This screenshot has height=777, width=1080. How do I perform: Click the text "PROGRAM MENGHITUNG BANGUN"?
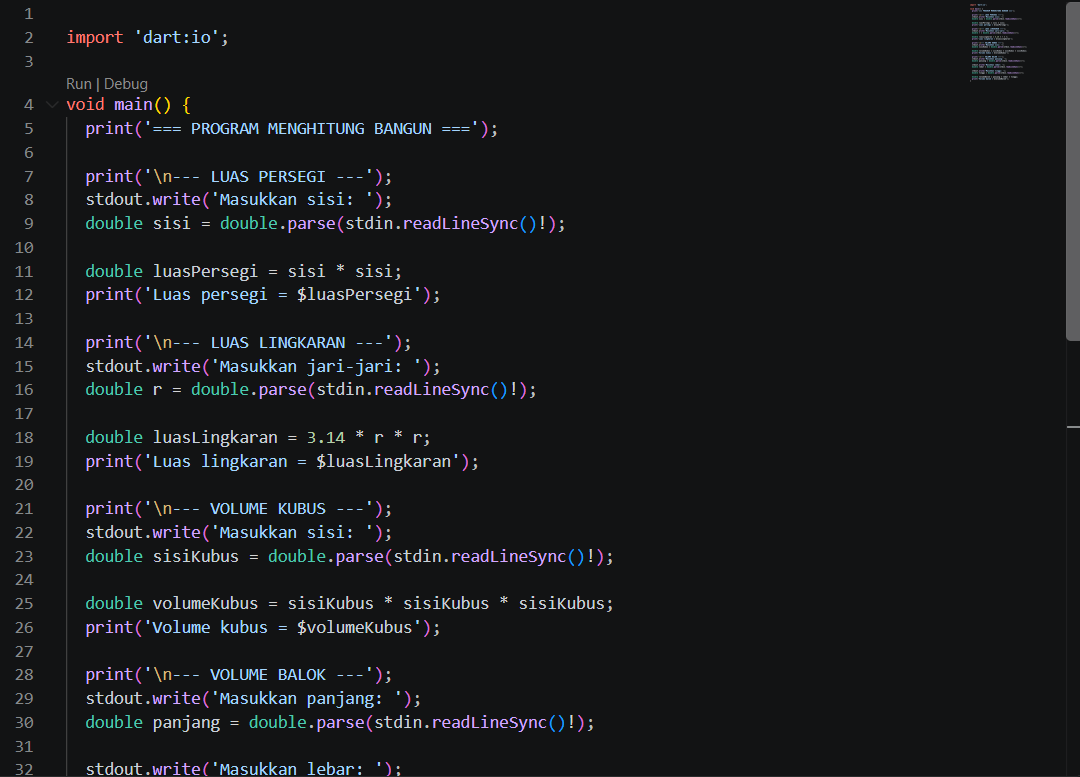(x=311, y=129)
